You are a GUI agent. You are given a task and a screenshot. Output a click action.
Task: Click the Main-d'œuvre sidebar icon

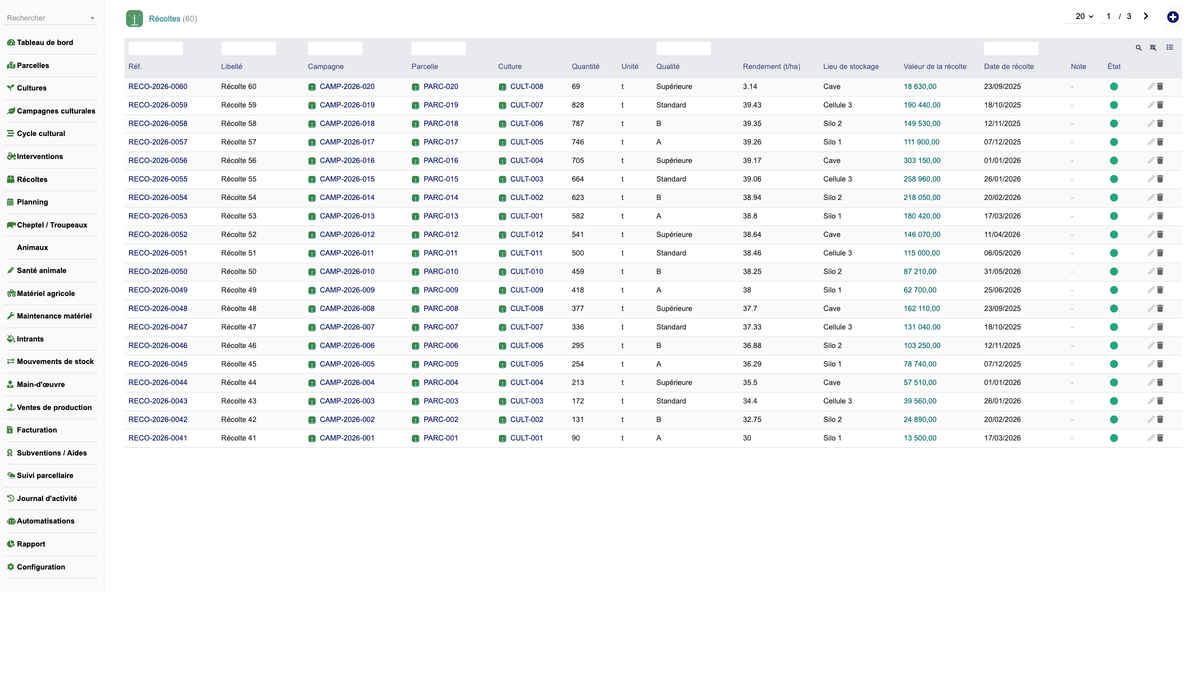[x=11, y=385]
